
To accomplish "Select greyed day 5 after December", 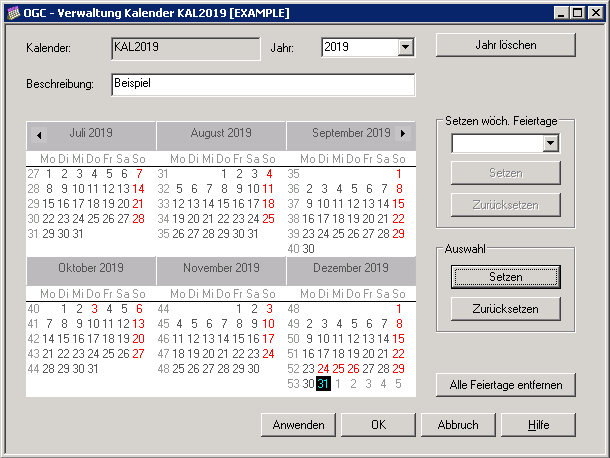I will pos(398,384).
